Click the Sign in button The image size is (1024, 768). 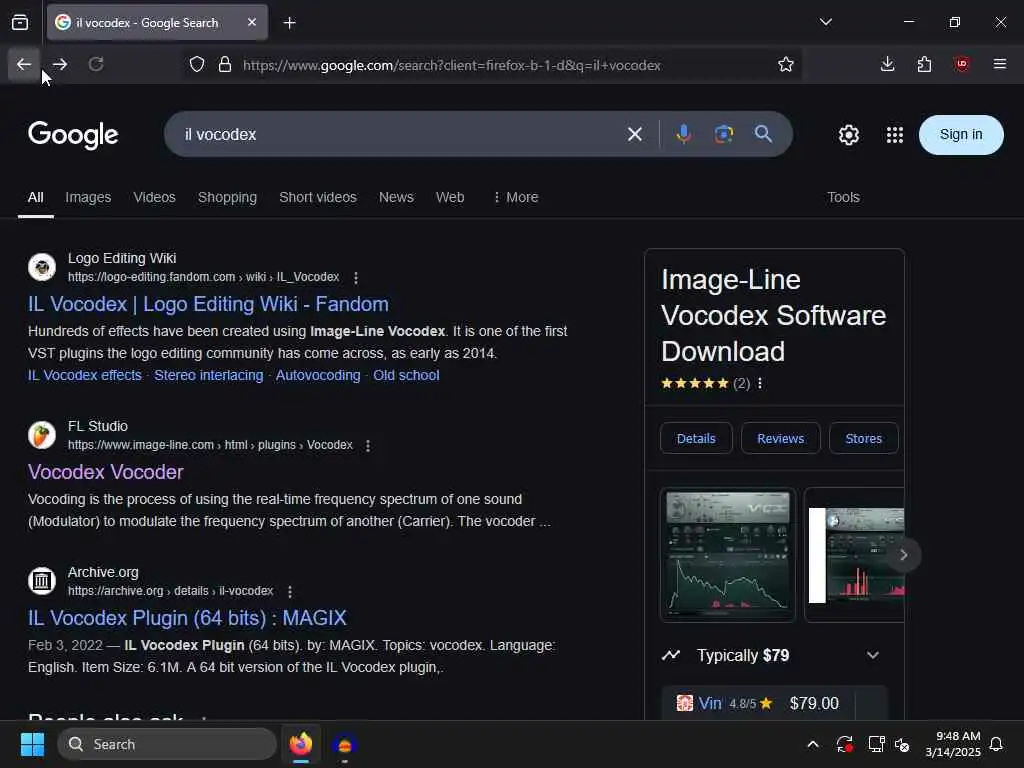point(961,135)
